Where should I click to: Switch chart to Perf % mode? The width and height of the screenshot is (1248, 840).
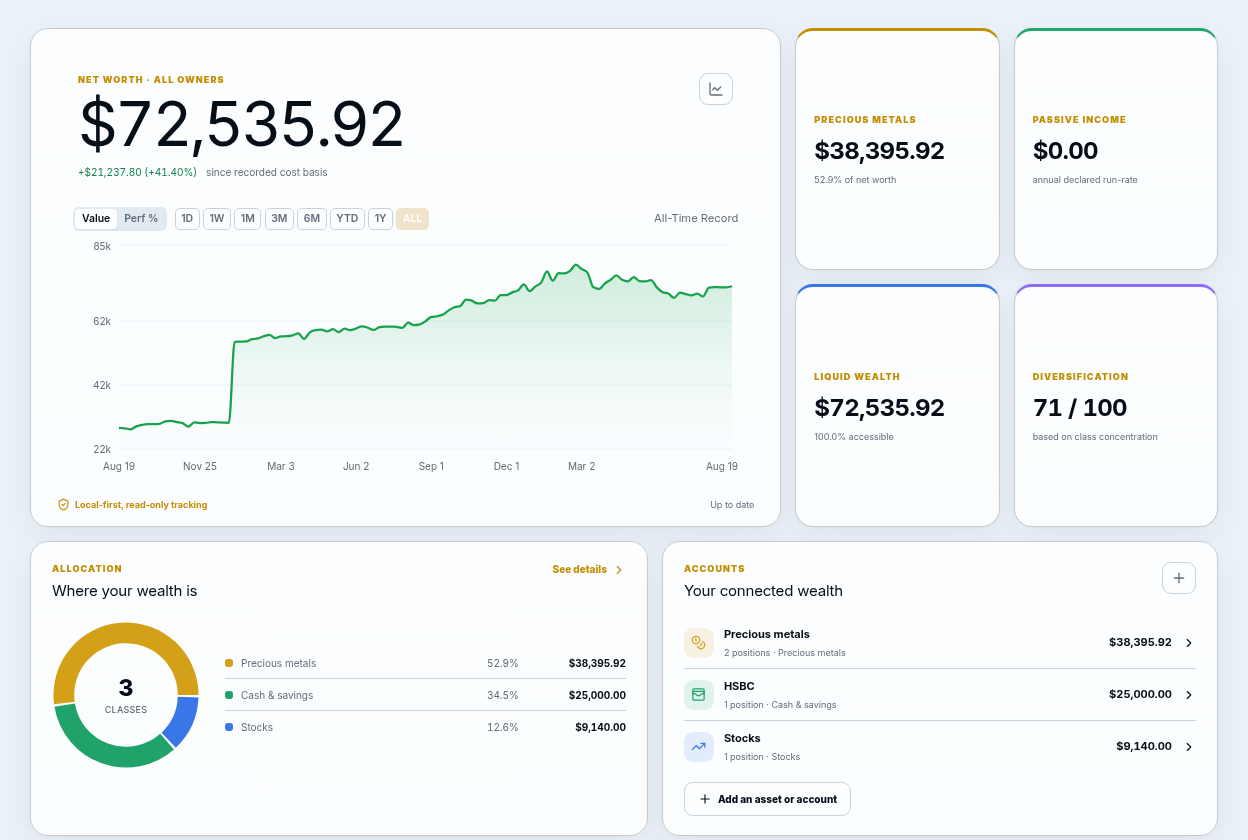click(141, 218)
